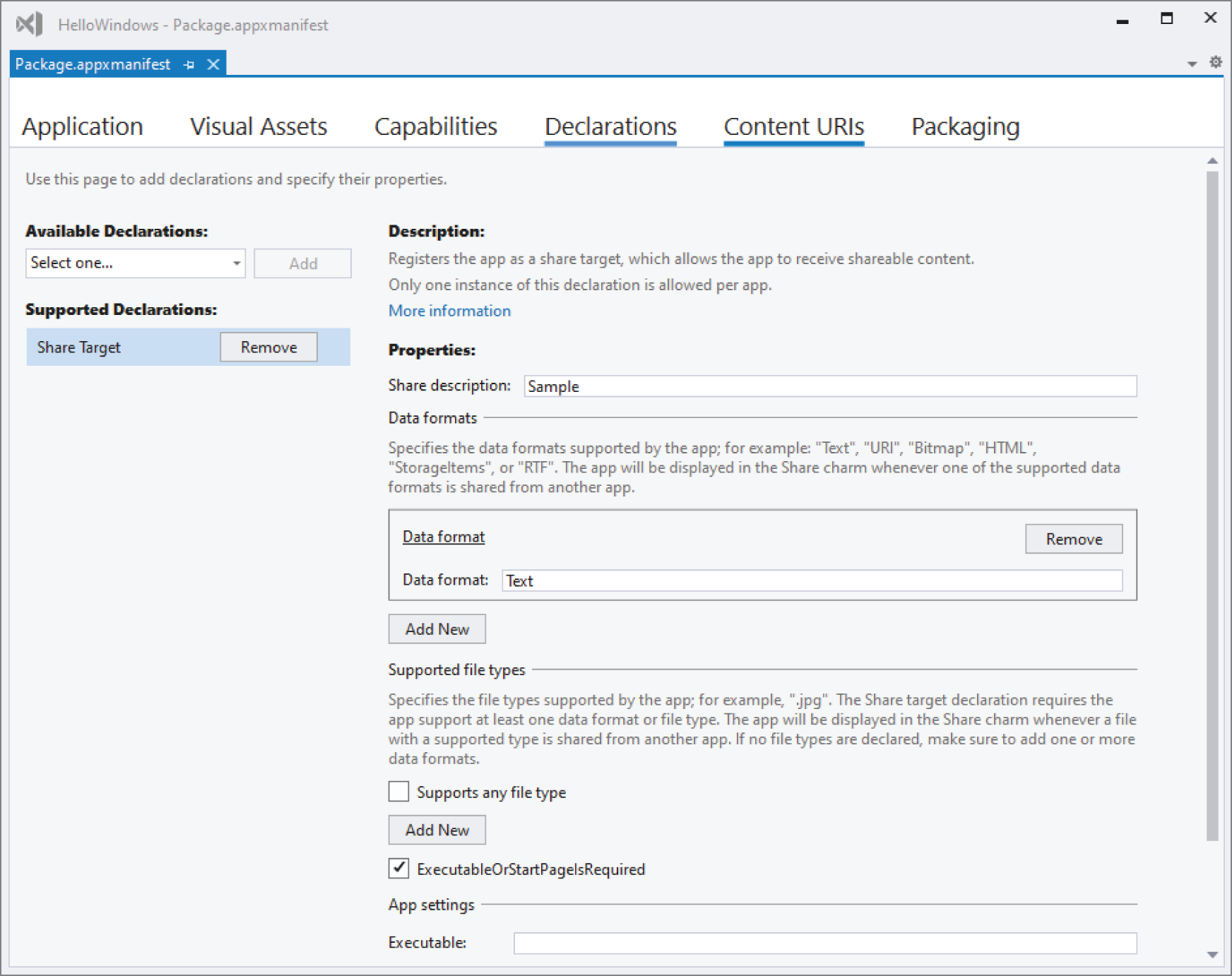Open the Packaging tab
The width and height of the screenshot is (1232, 976).
click(x=965, y=126)
